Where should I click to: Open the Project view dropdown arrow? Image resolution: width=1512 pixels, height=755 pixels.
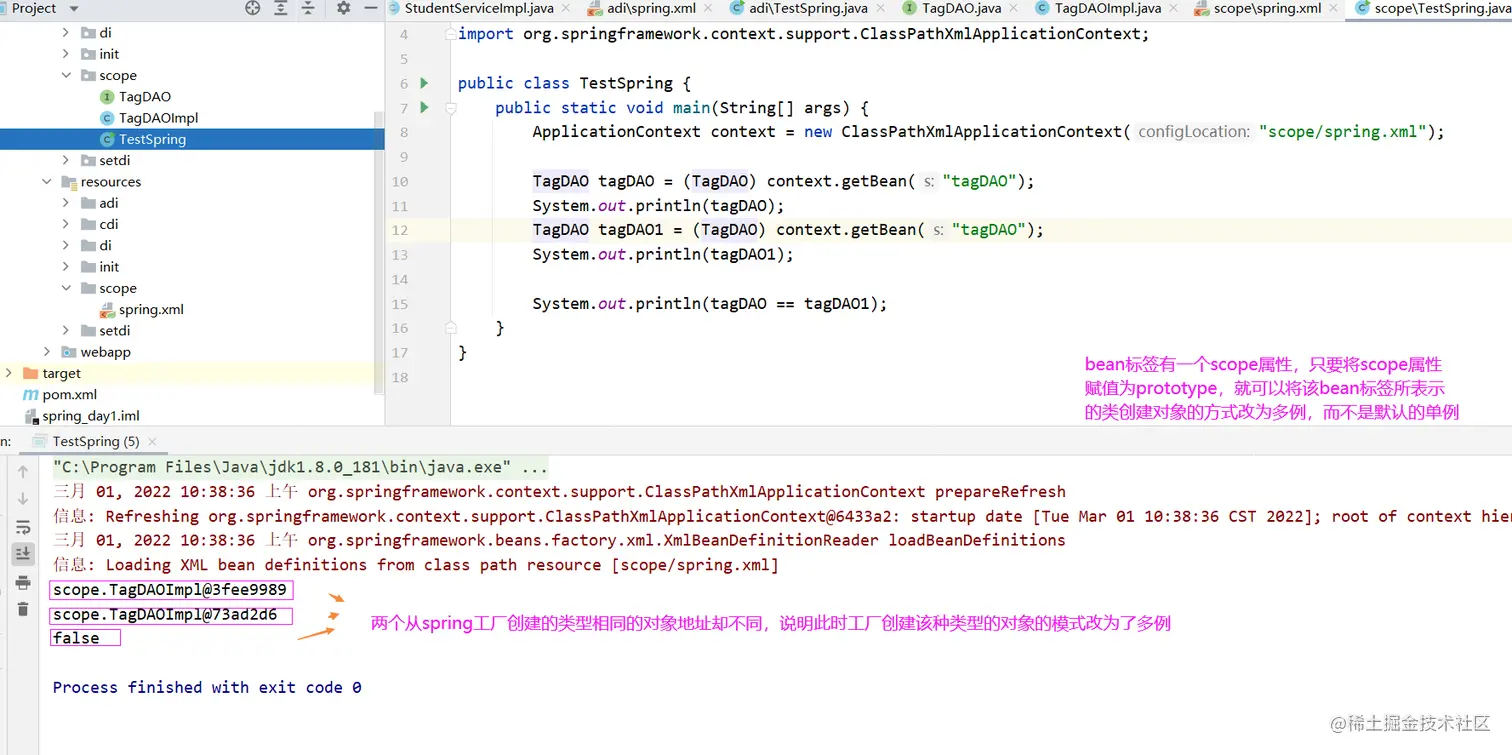pos(73,8)
